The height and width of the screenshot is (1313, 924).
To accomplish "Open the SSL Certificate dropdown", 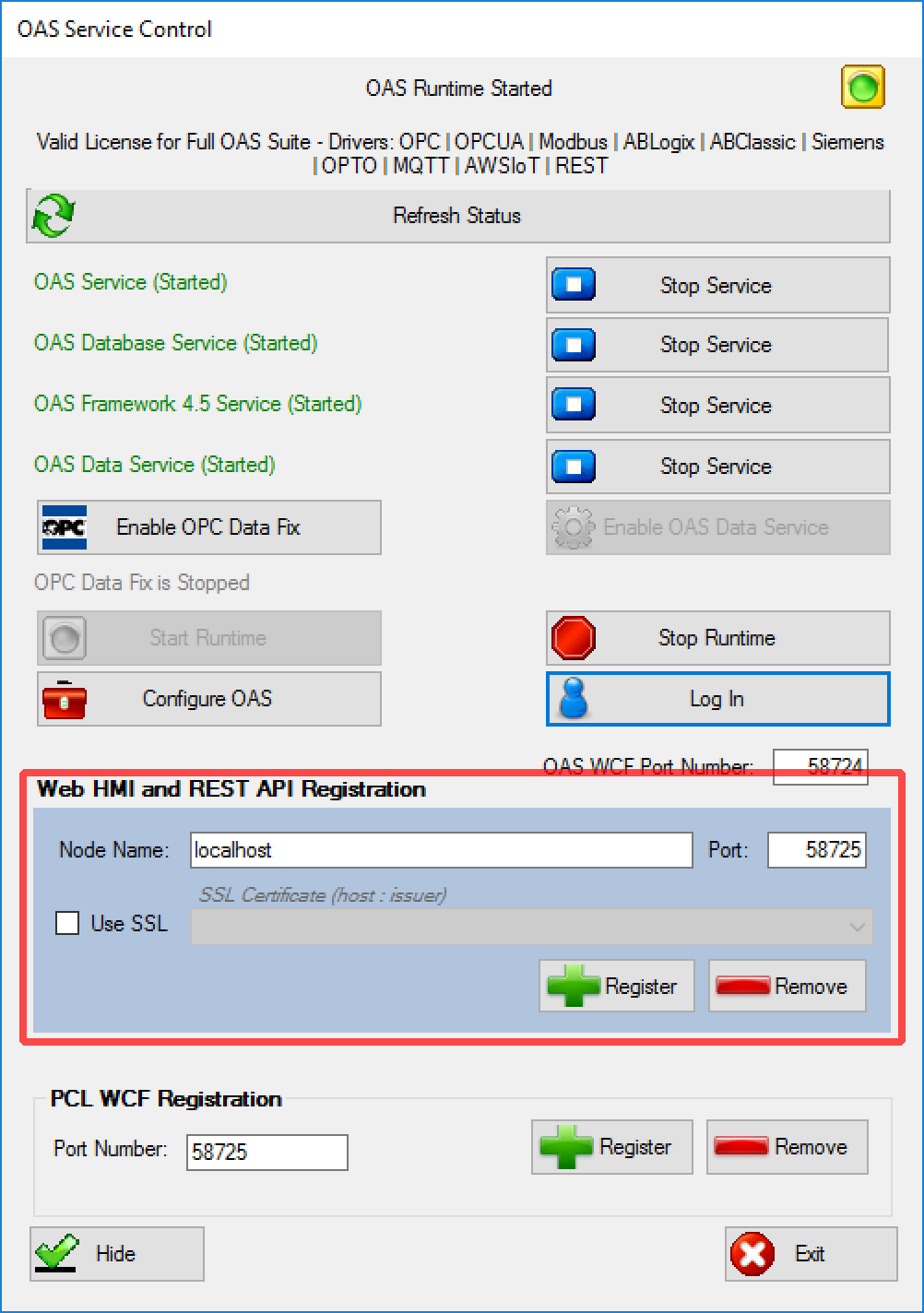I will 531,926.
